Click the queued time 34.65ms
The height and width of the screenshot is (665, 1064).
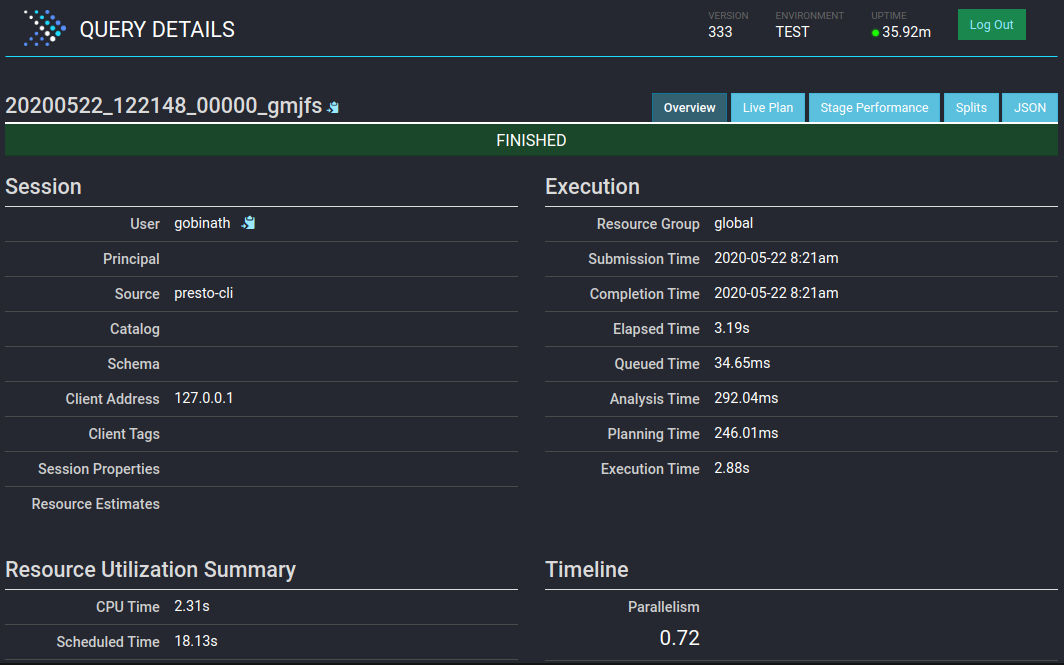[x=742, y=363]
